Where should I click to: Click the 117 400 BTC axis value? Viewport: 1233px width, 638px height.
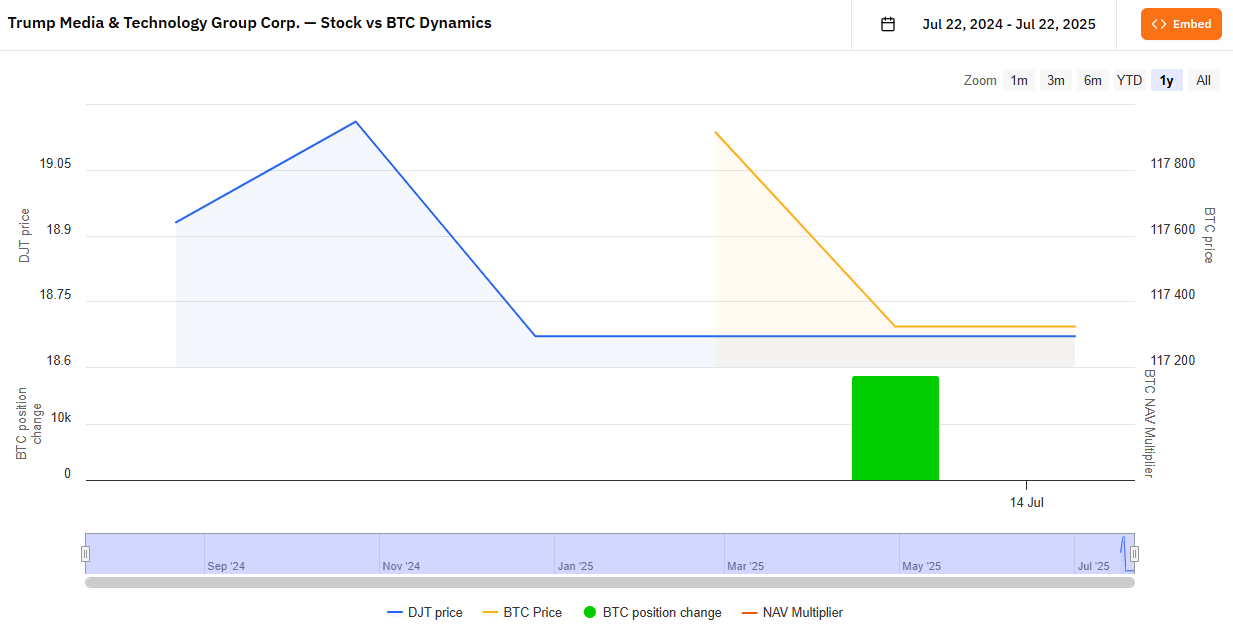point(1174,295)
